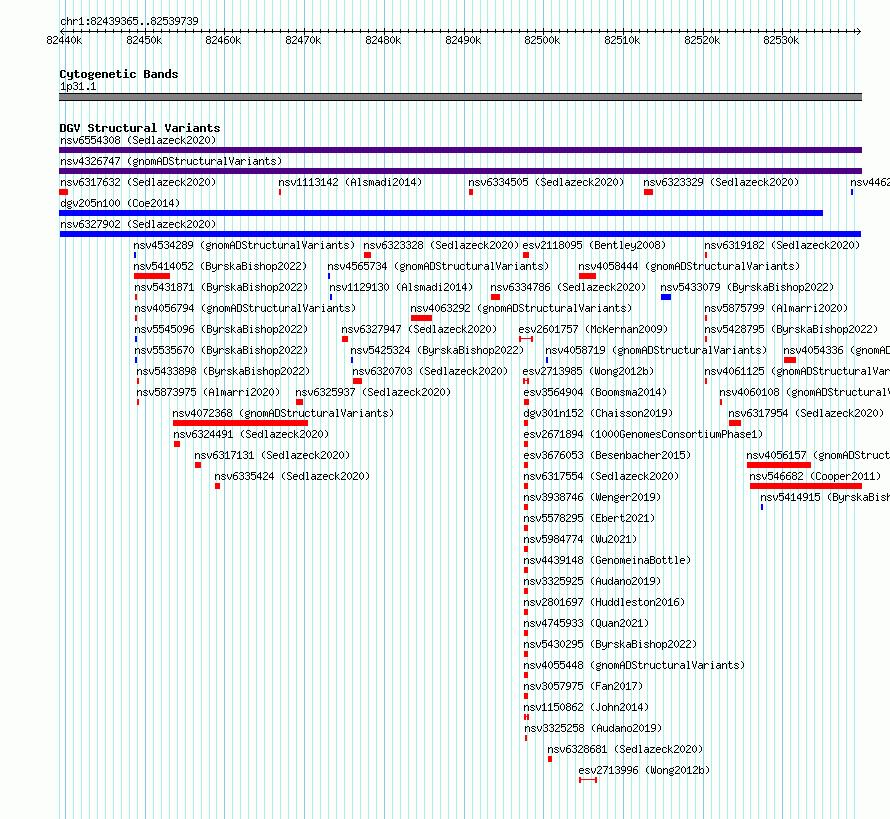Open the nsv6317954 (Sedlazeck2020) label

(x=806, y=413)
